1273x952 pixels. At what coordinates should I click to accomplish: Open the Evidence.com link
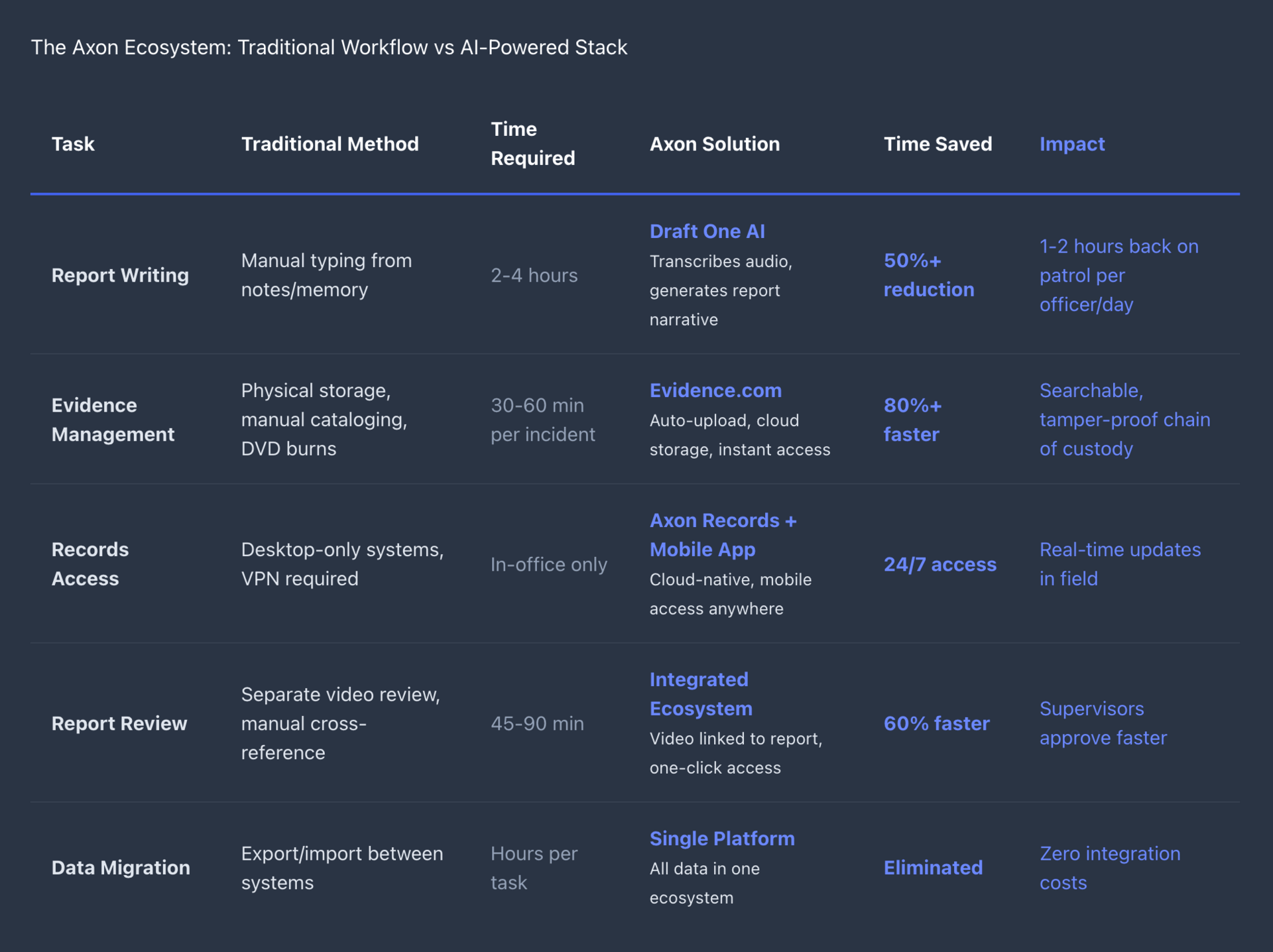tap(715, 390)
